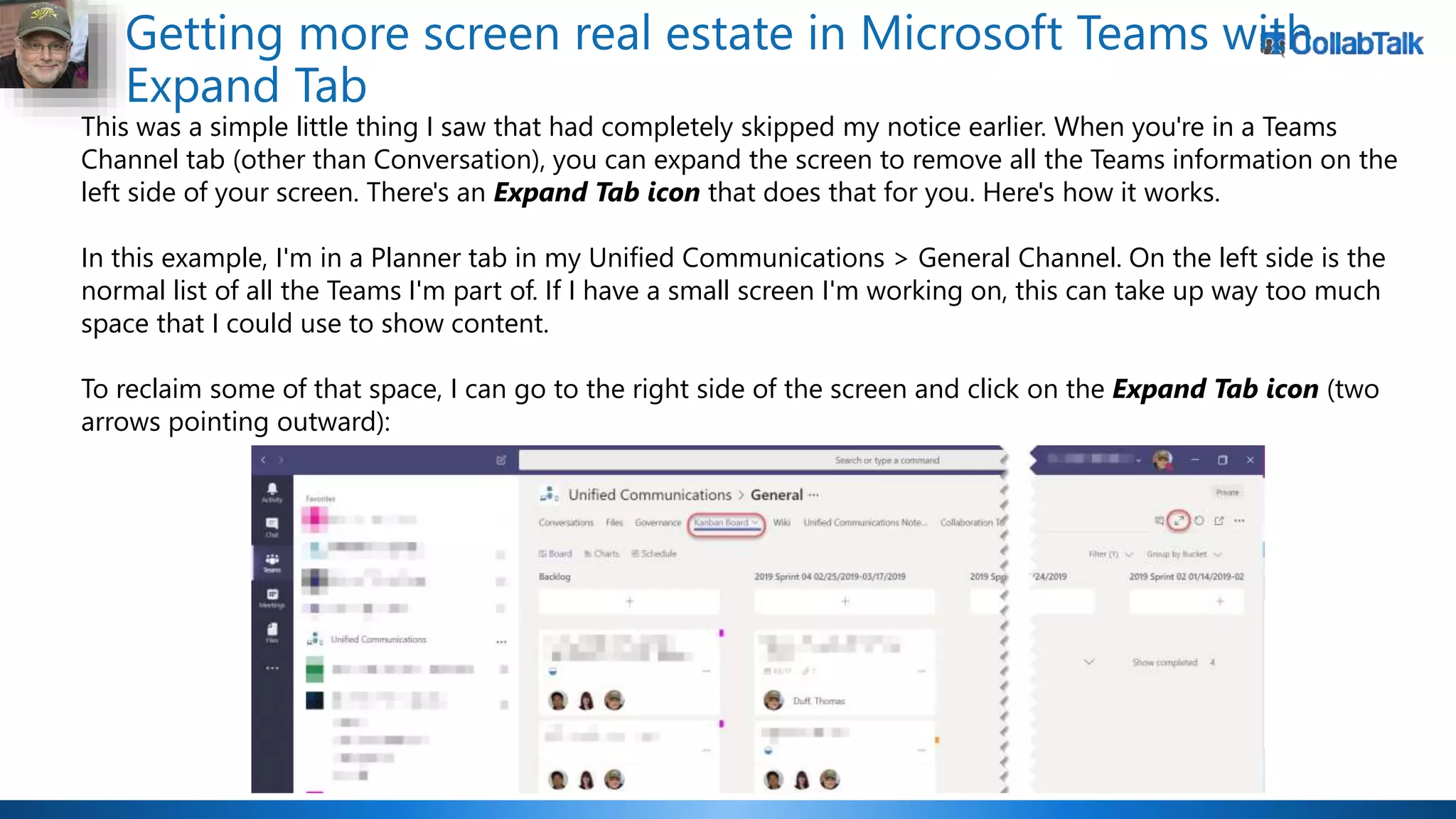Switch to the Wiki tab

point(781,523)
